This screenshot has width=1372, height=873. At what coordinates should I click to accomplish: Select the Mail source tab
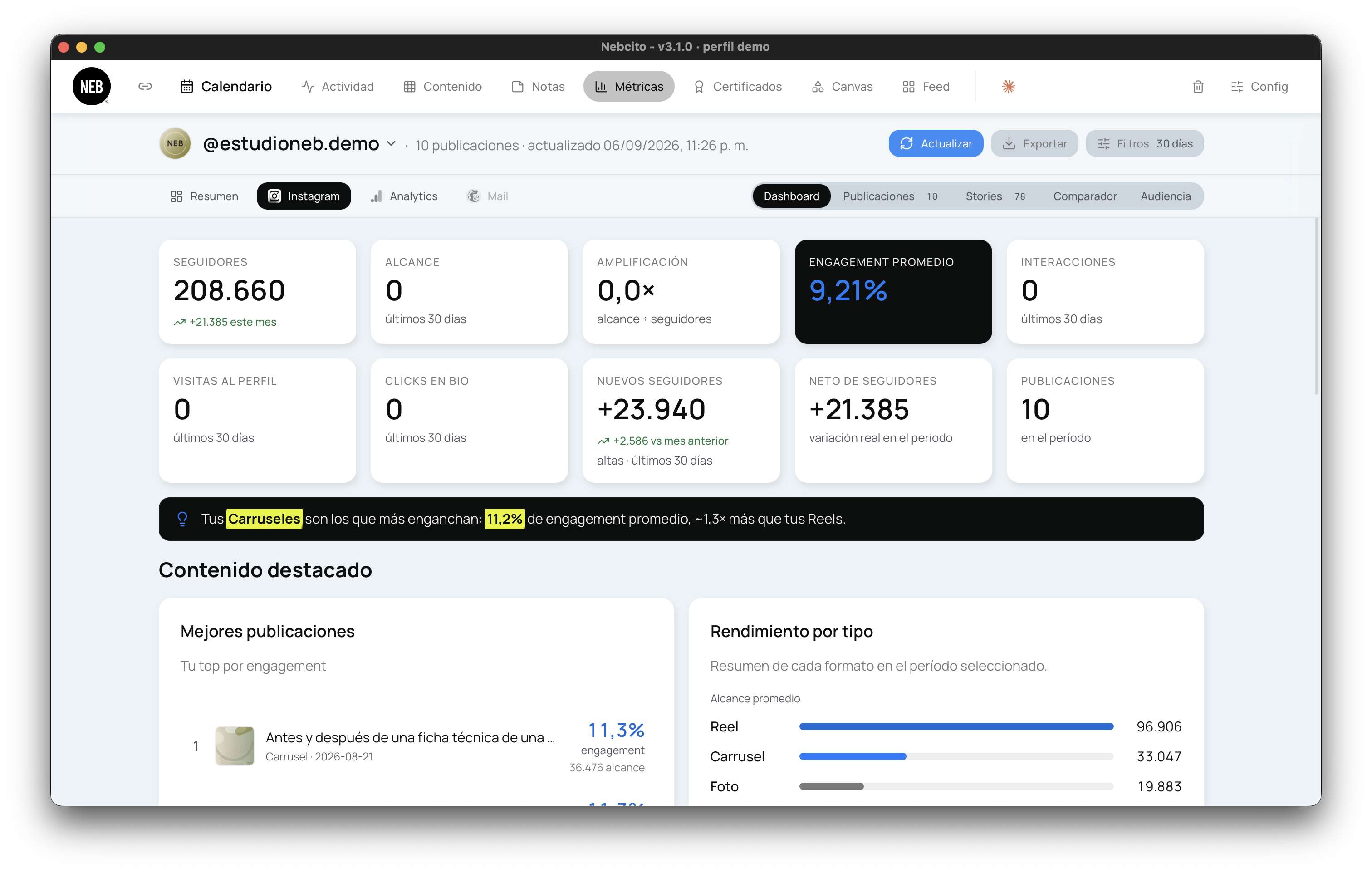488,196
